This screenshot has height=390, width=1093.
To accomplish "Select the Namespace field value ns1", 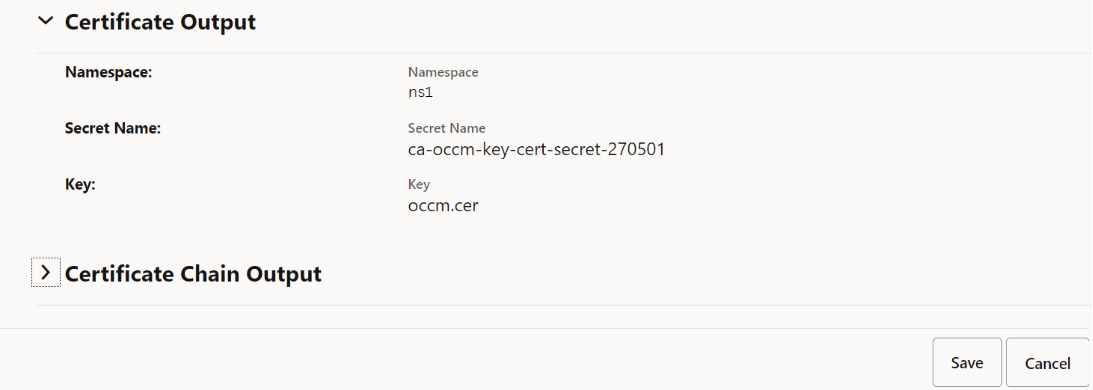I will (420, 92).
